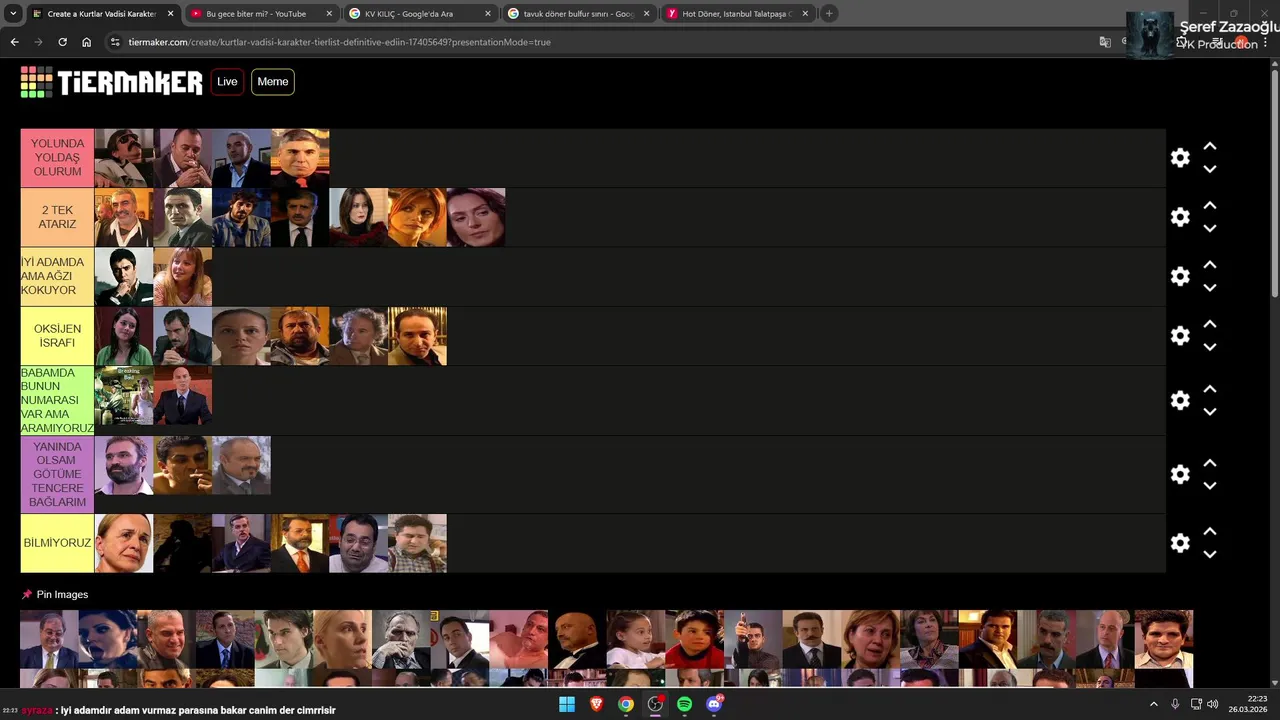Open Brave browser from taskbar
Viewport: 1280px width, 720px height.
597,704
